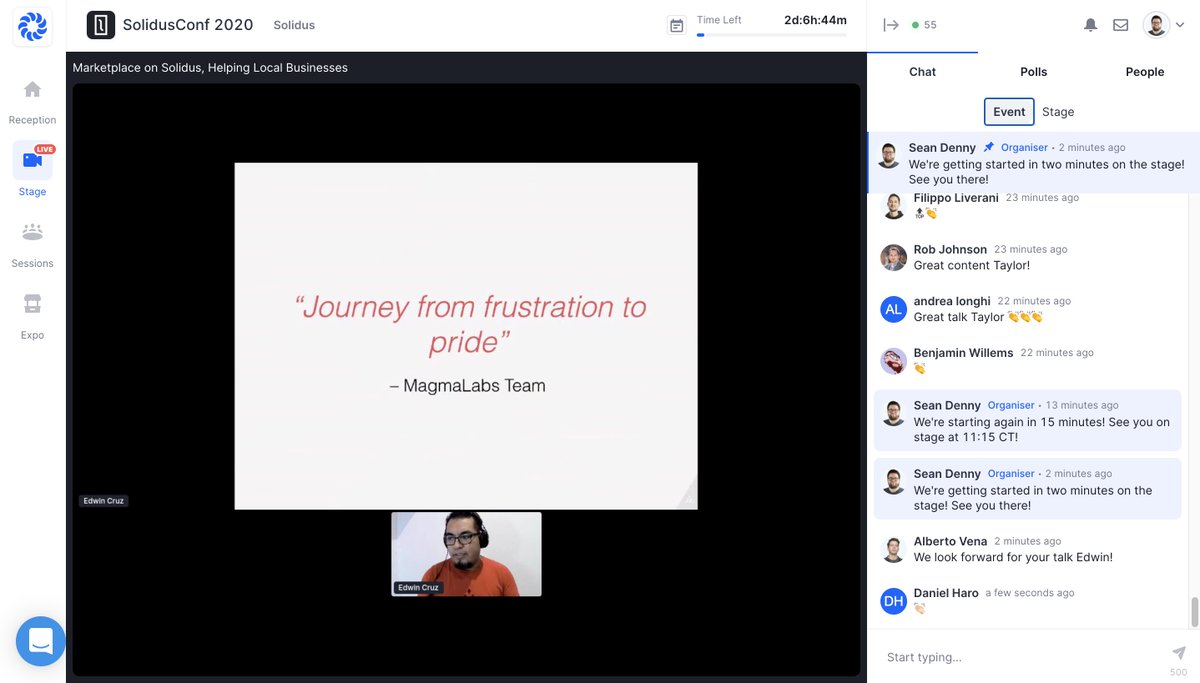Click the SolidusConf 2020 title
The height and width of the screenshot is (683, 1200).
click(188, 25)
